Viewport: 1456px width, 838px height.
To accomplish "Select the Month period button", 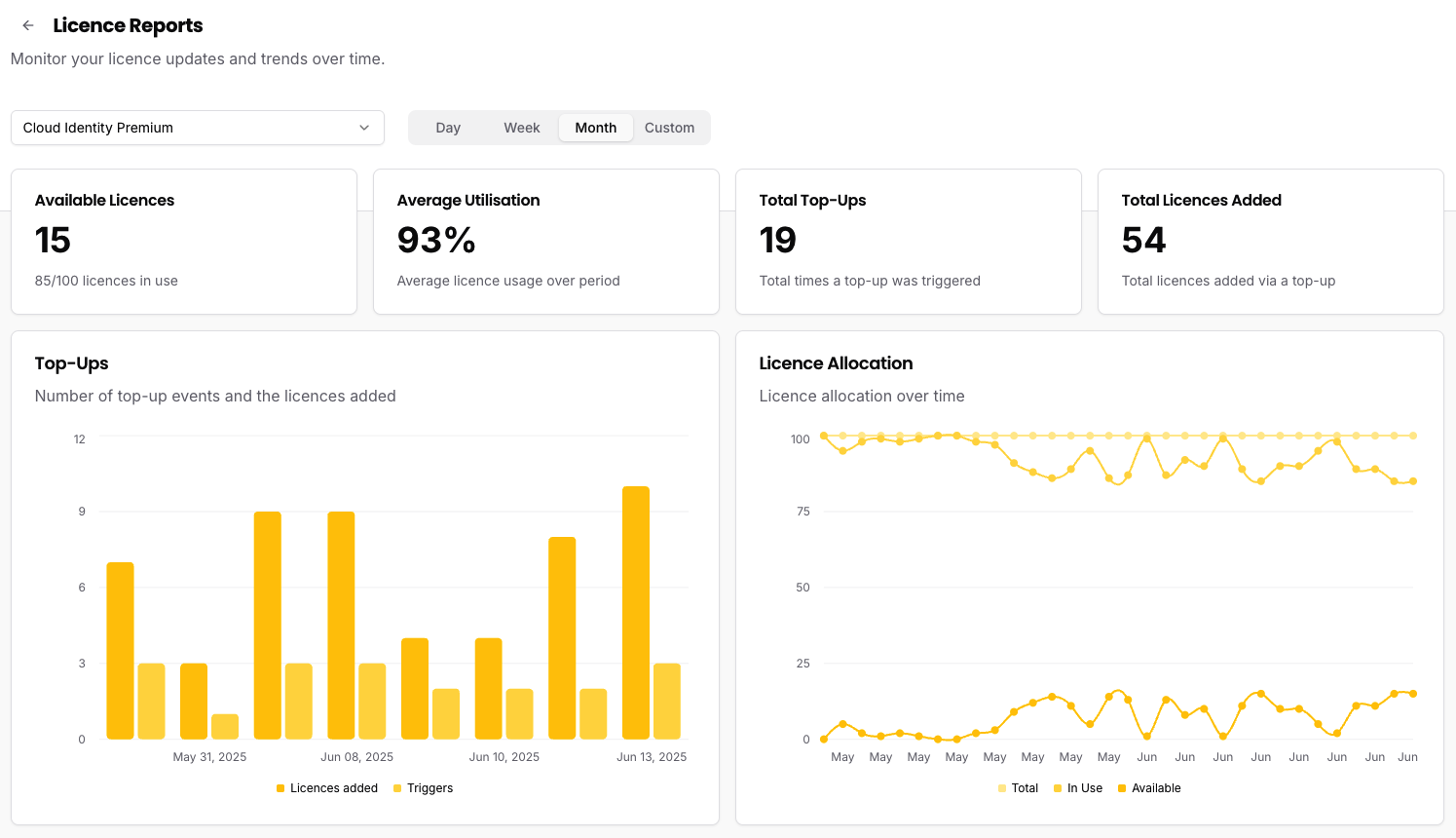I will coord(595,128).
